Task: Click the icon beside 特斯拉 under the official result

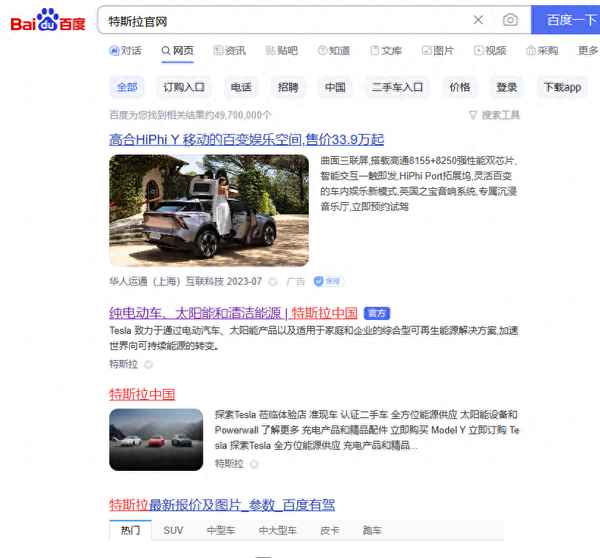Action: pos(148,364)
